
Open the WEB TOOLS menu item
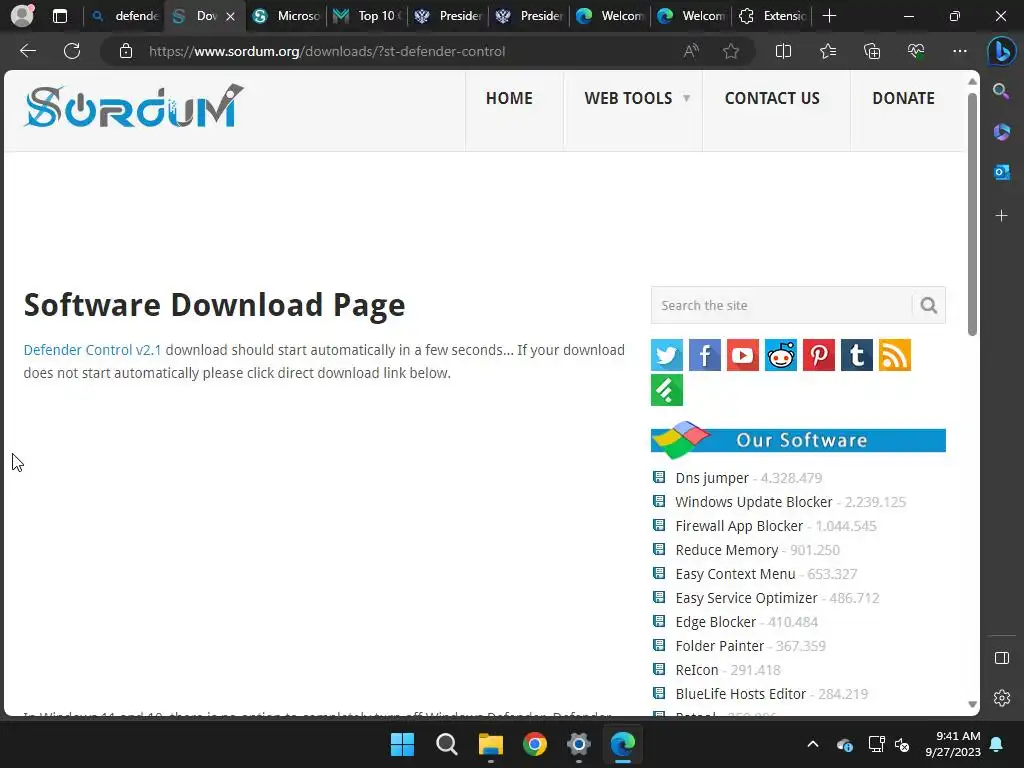[628, 98]
